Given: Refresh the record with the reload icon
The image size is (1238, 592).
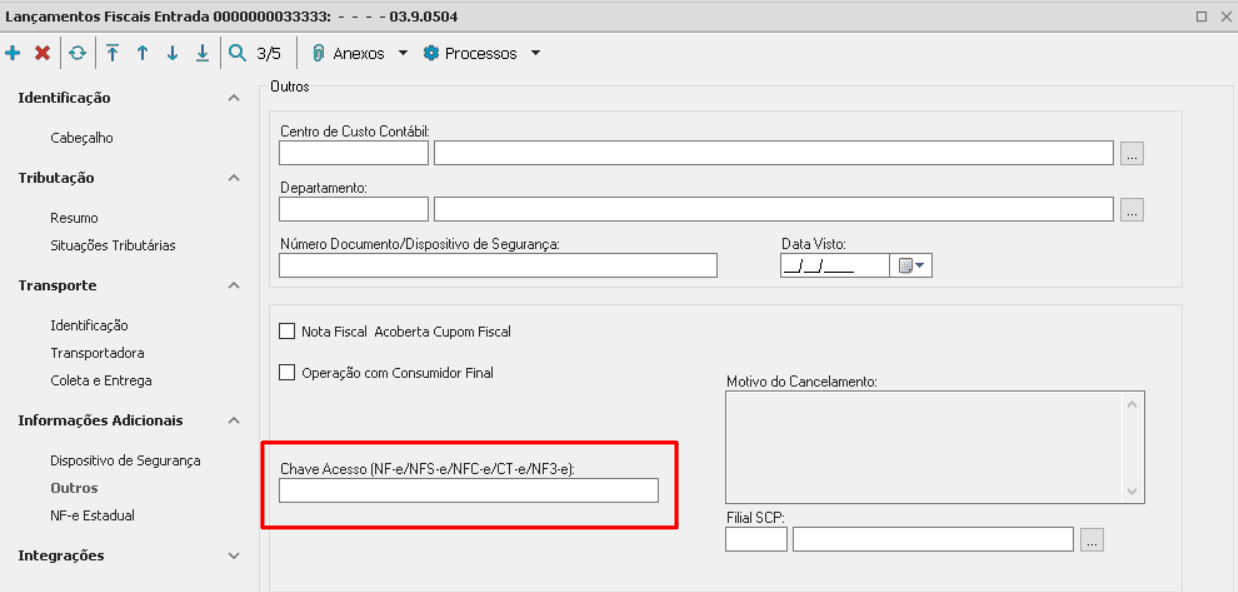Looking at the screenshot, I should 77,53.
